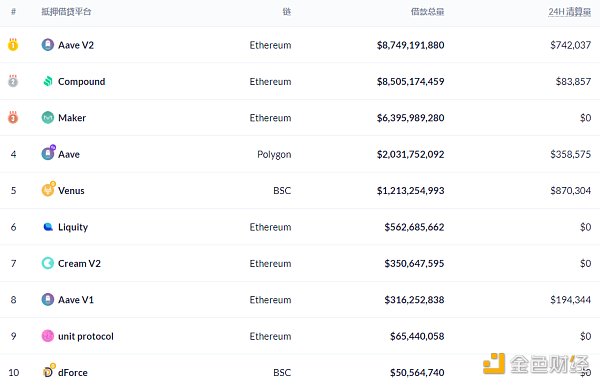Viewport: 600px width, 385px height.
Task: Click the gold rank 1 medal
Action: pos(13,44)
